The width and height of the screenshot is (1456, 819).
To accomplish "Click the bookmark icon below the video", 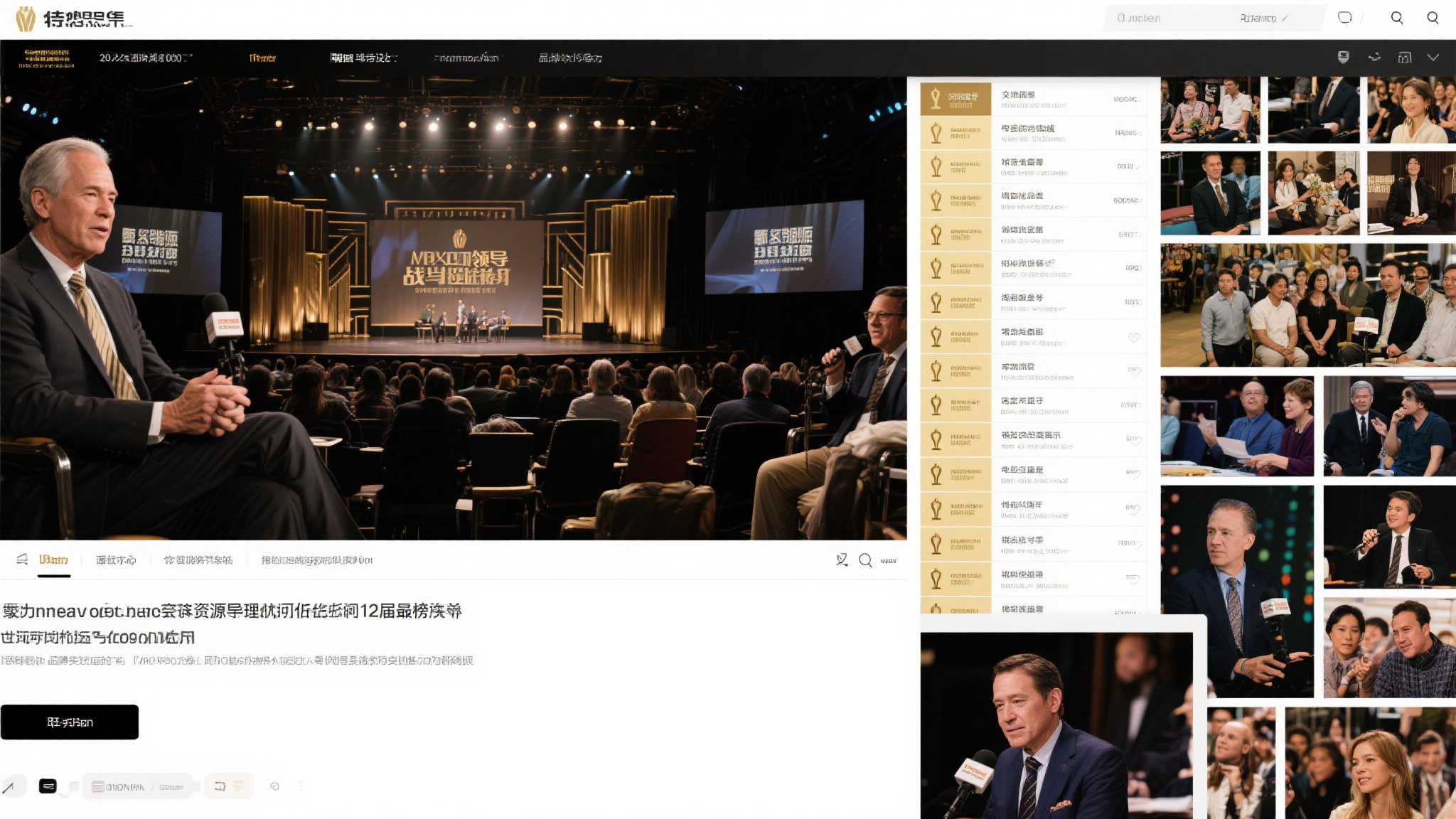I will (x=842, y=560).
